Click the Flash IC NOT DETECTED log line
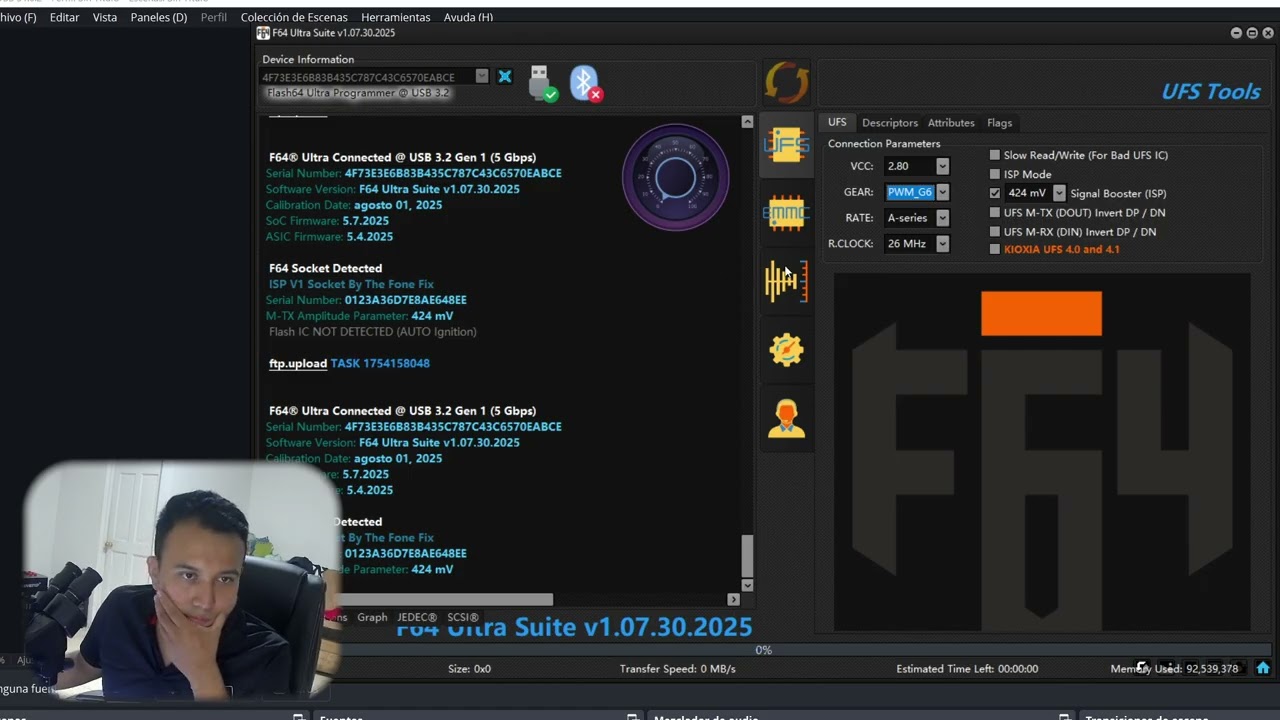This screenshot has width=1280, height=720. [x=372, y=331]
